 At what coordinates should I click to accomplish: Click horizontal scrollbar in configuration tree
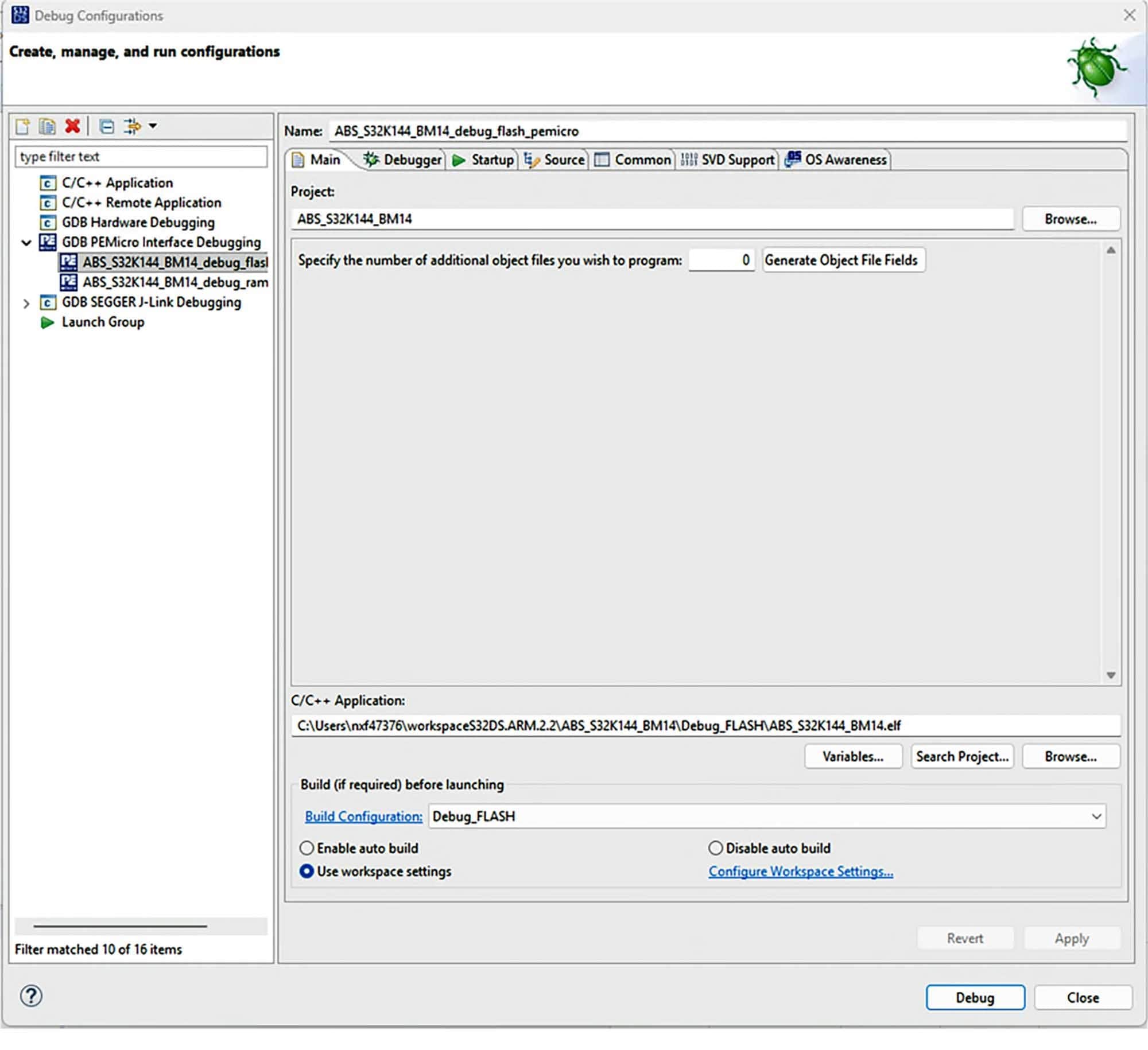click(120, 925)
